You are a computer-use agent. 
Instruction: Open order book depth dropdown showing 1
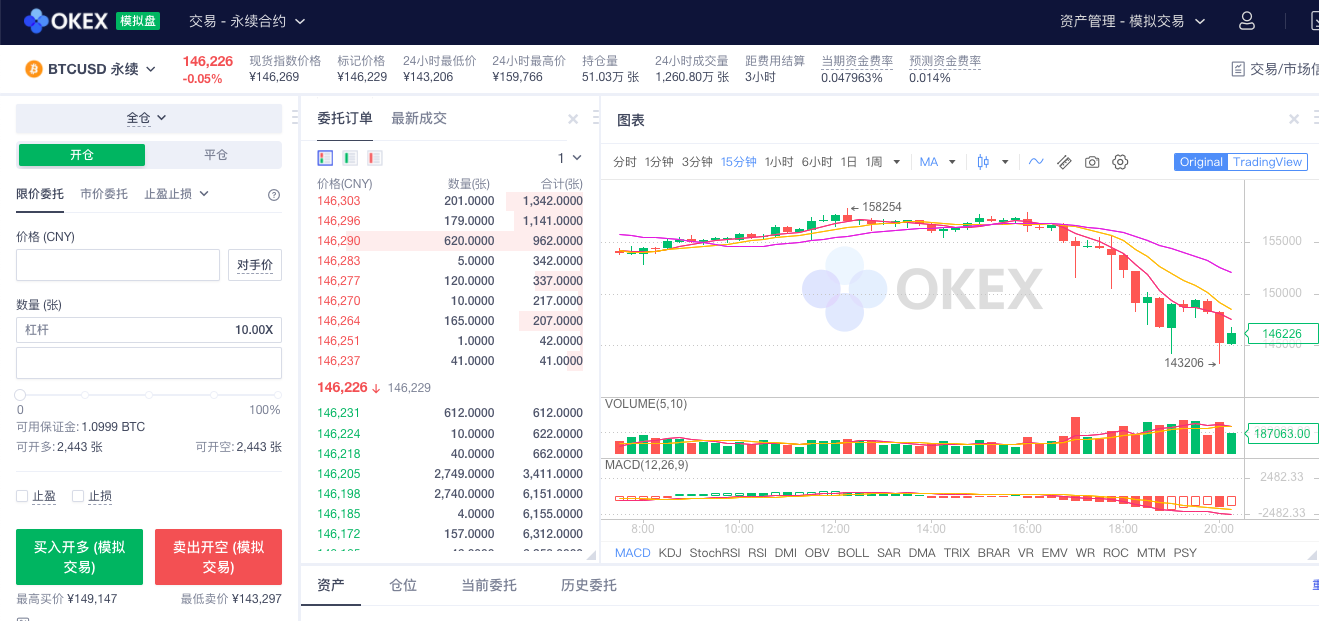pos(569,158)
